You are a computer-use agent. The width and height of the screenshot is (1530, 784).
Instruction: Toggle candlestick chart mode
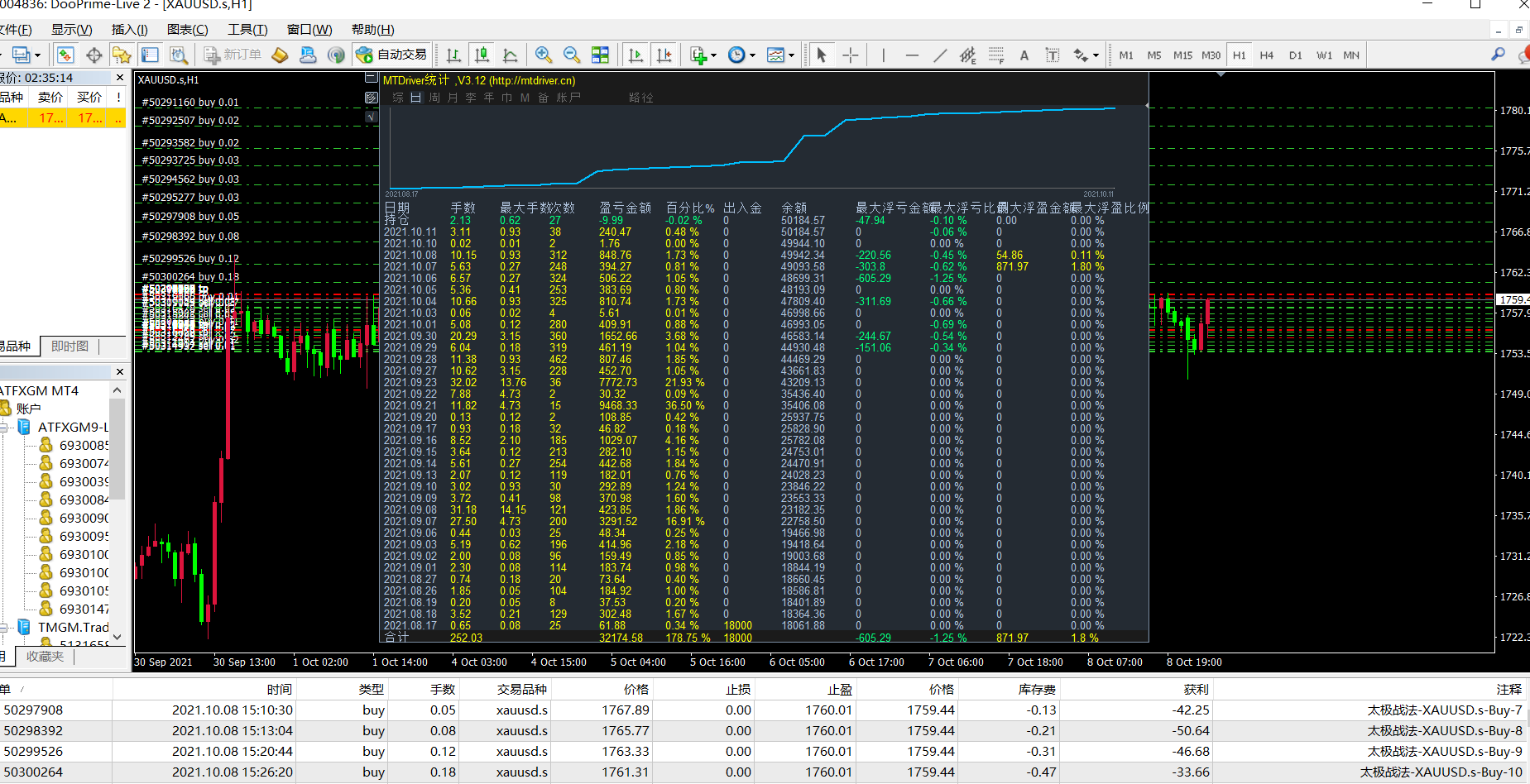pyautogui.click(x=482, y=55)
